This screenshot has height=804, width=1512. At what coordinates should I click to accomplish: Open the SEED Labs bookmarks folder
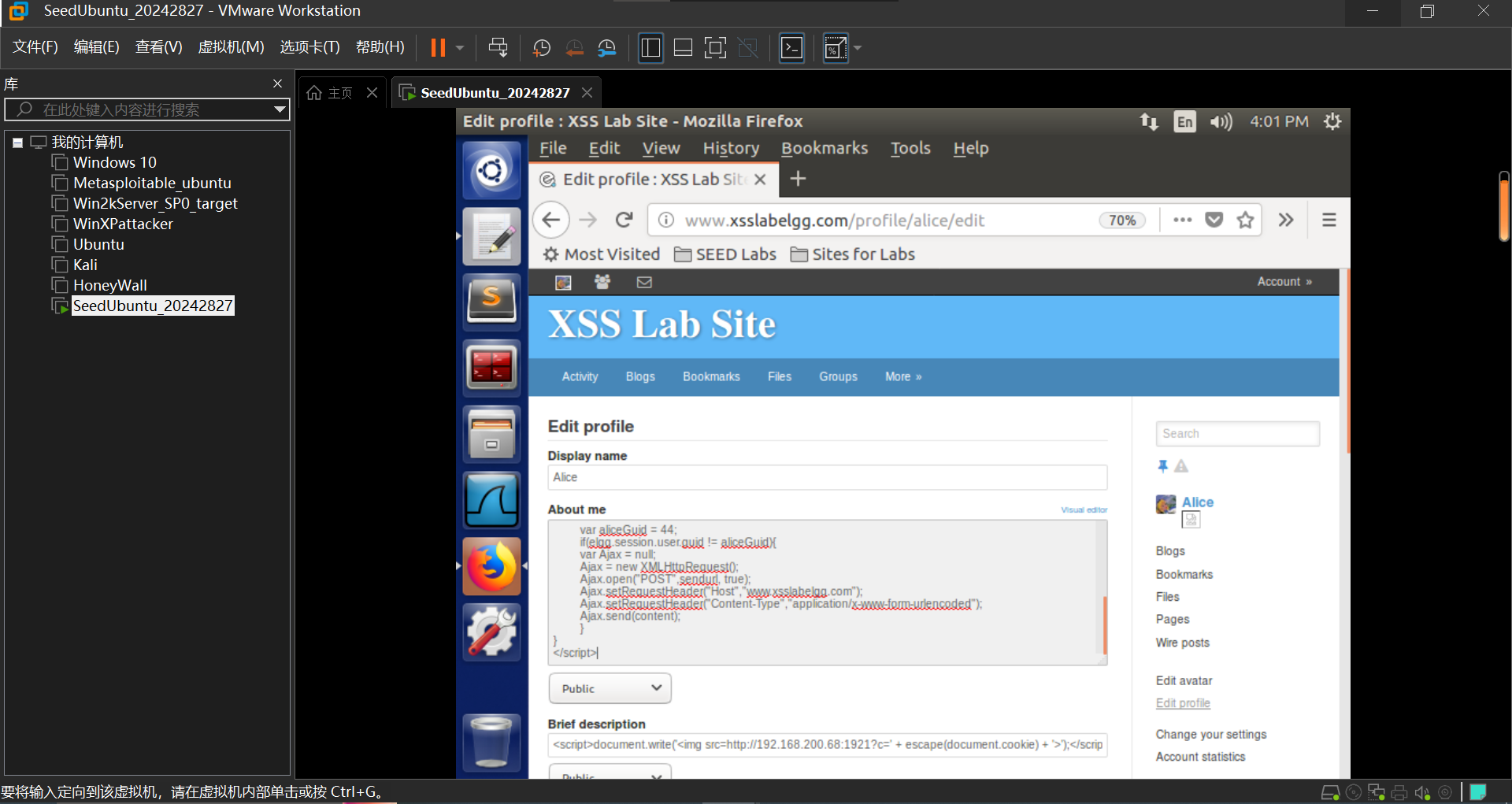(x=725, y=254)
